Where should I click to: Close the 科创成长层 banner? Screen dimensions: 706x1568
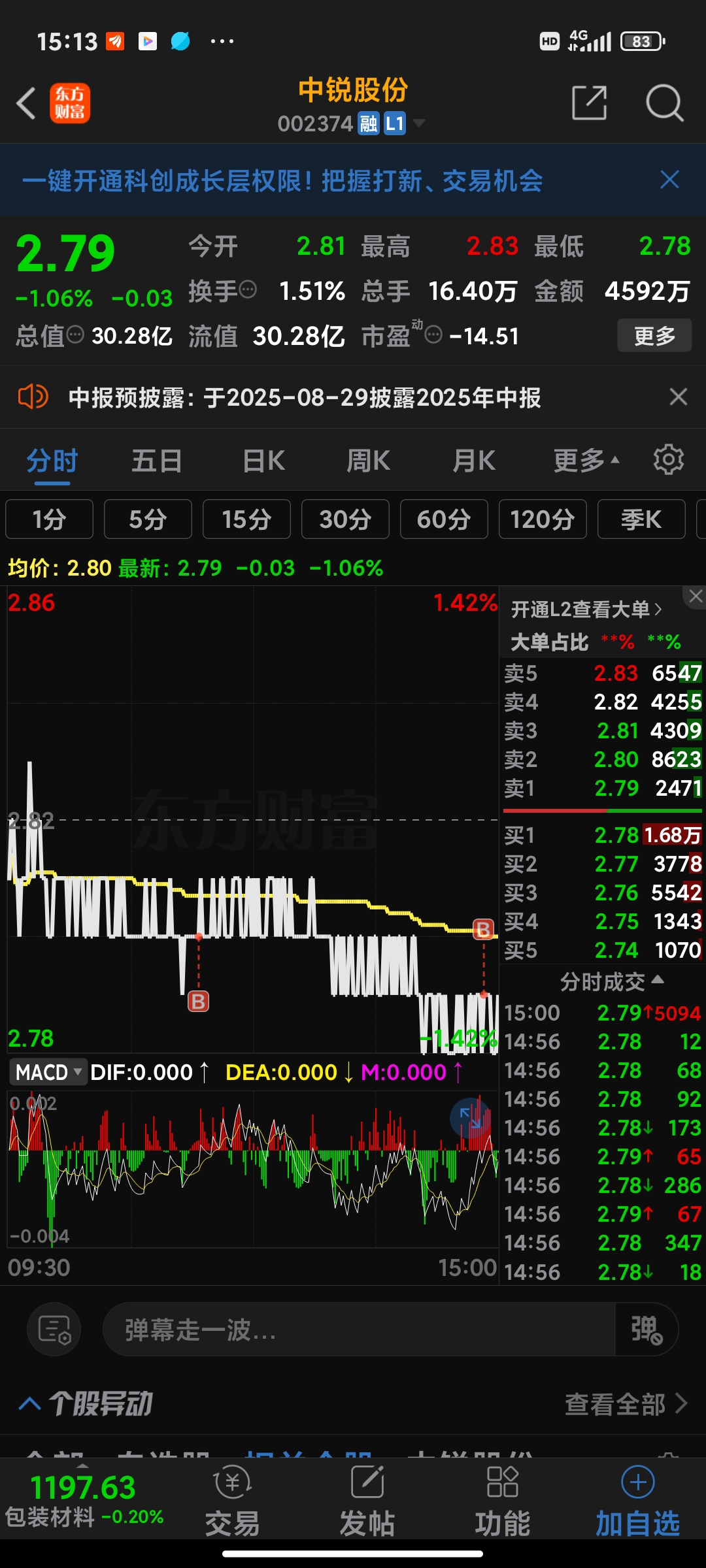tap(670, 180)
